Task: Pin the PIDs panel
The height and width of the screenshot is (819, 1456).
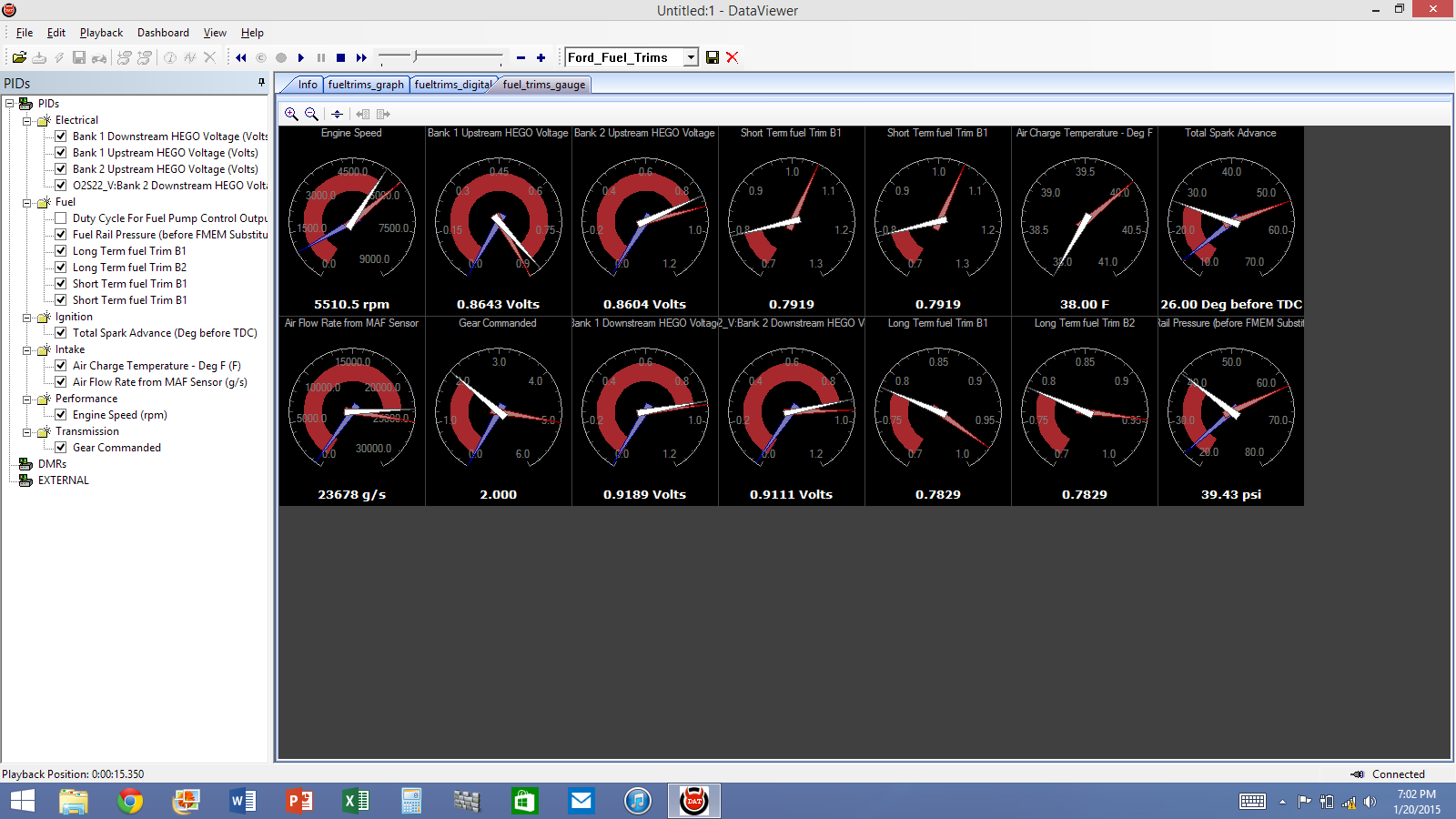Action: coord(261,83)
